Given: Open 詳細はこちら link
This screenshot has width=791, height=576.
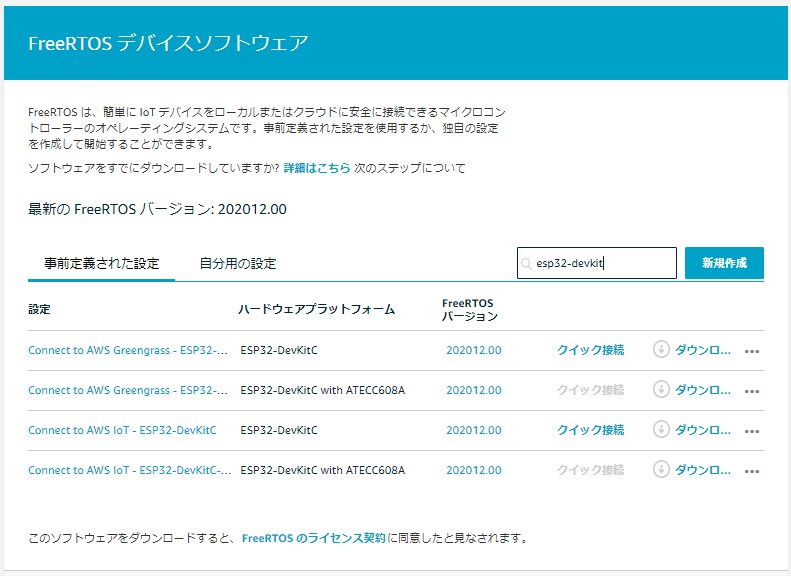Looking at the screenshot, I should 317,168.
